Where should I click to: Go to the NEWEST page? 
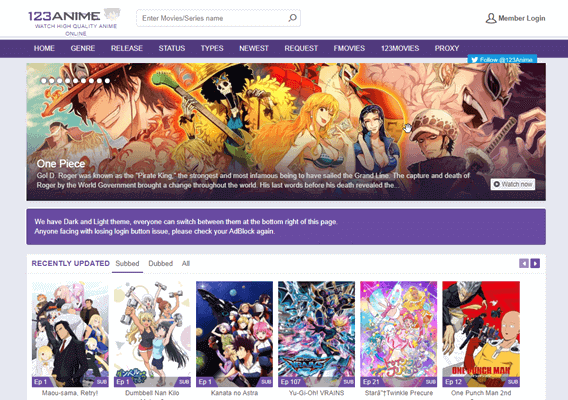(x=254, y=48)
